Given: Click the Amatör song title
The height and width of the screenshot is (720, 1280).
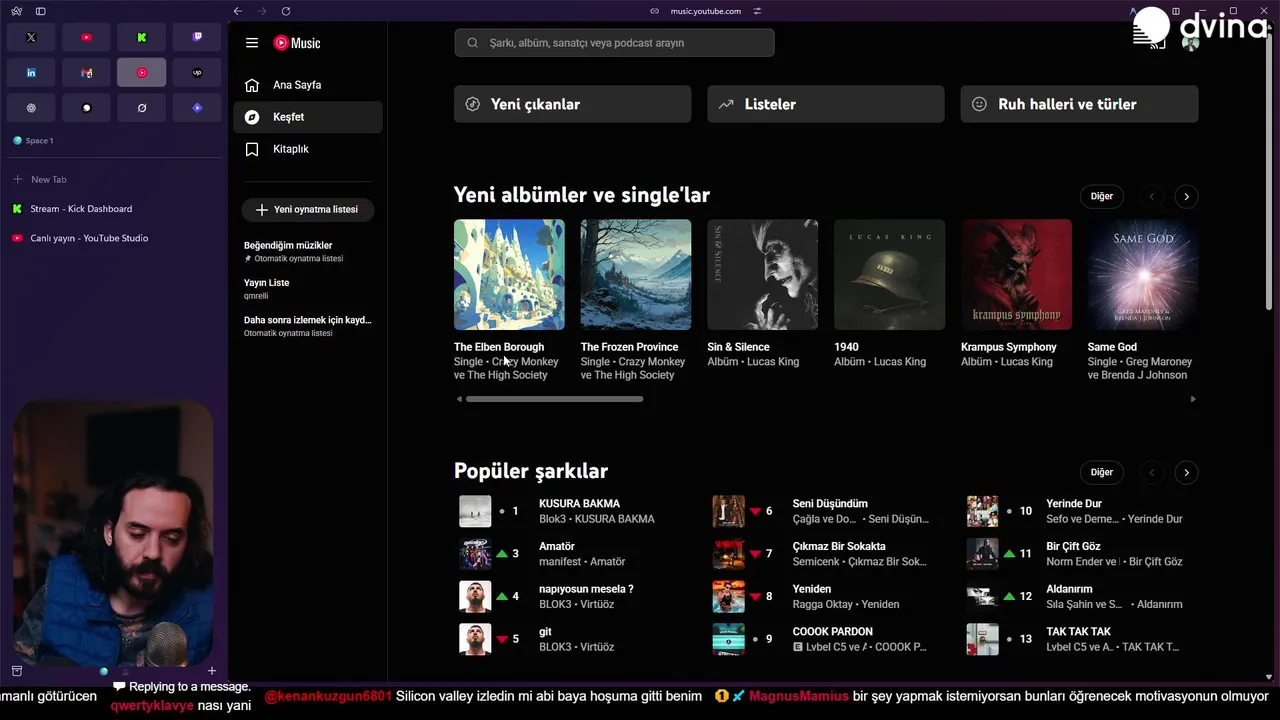Looking at the screenshot, I should pyautogui.click(x=557, y=546).
